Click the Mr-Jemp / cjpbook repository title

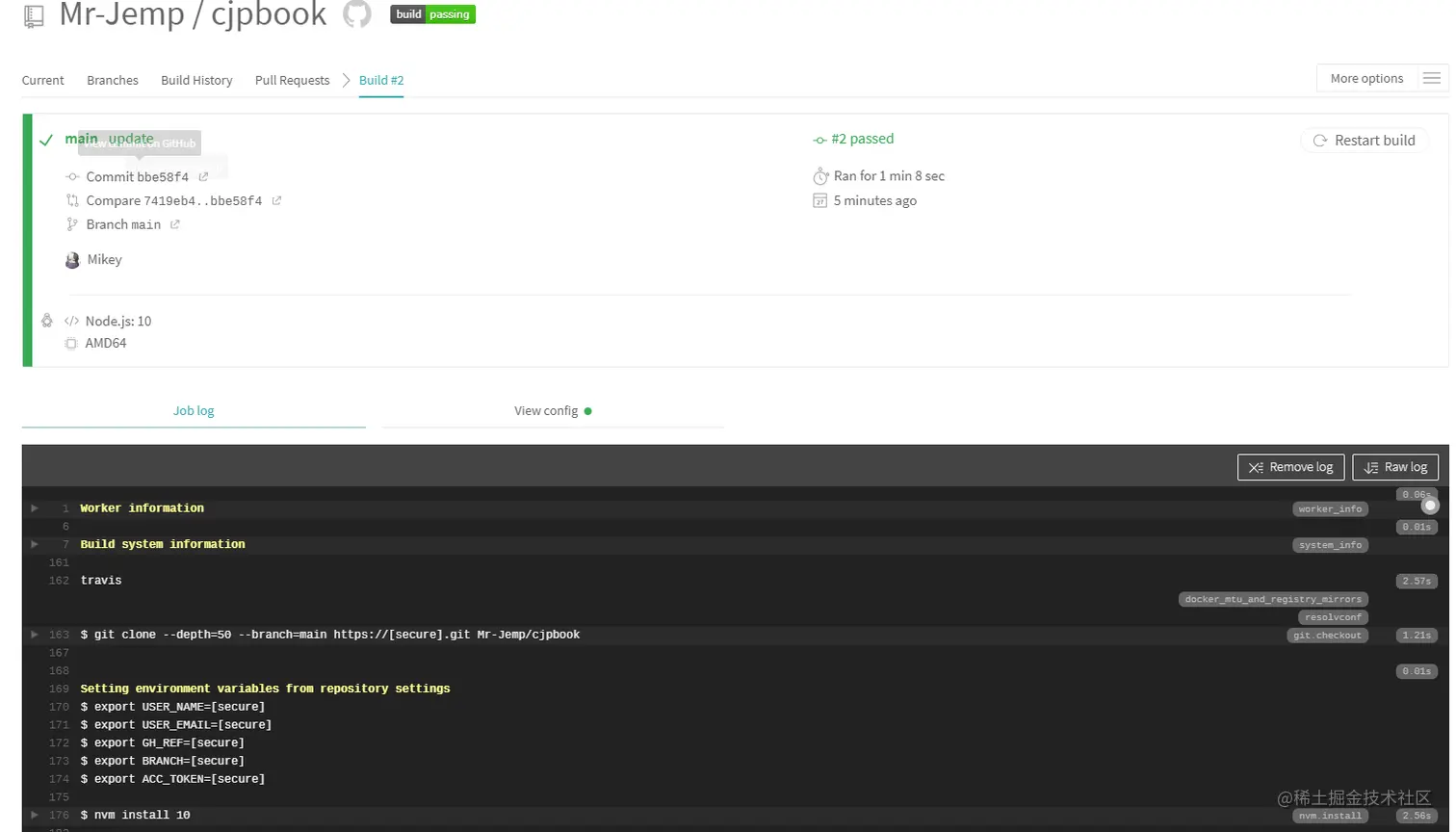pyautogui.click(x=193, y=14)
